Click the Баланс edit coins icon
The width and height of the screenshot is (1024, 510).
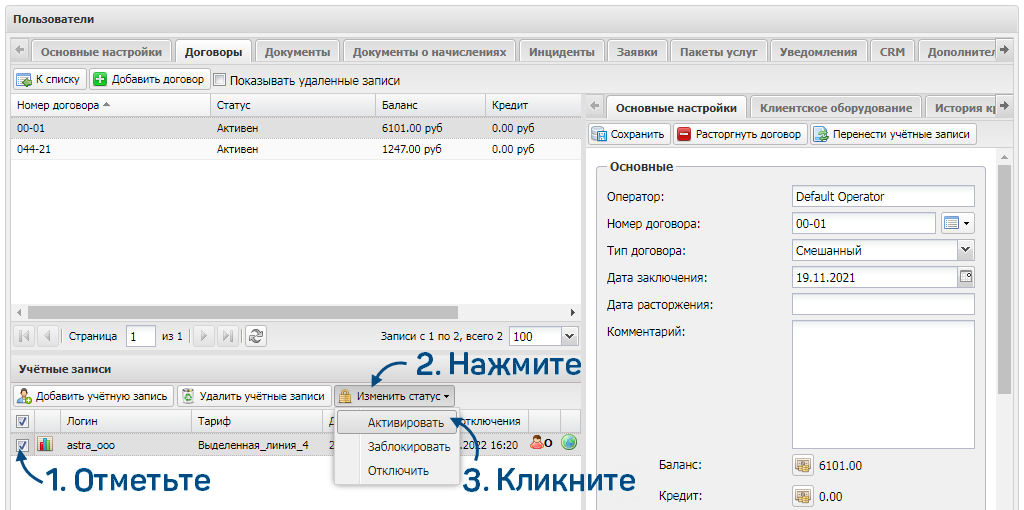coord(801,466)
